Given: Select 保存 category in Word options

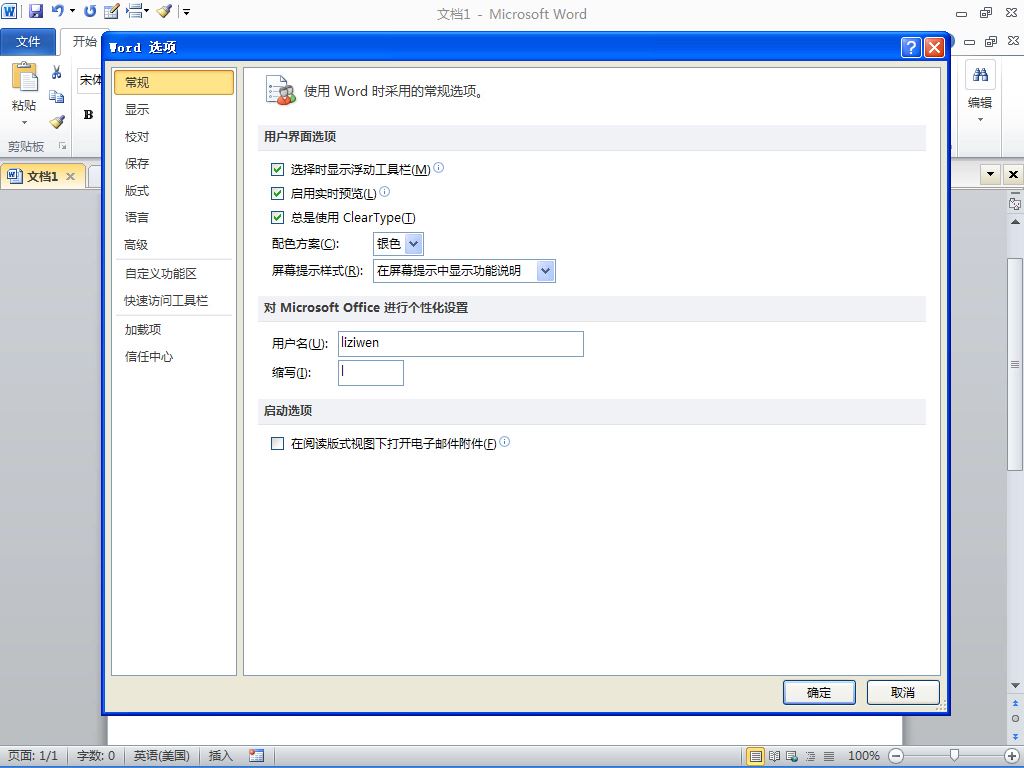Looking at the screenshot, I should 174,164.
